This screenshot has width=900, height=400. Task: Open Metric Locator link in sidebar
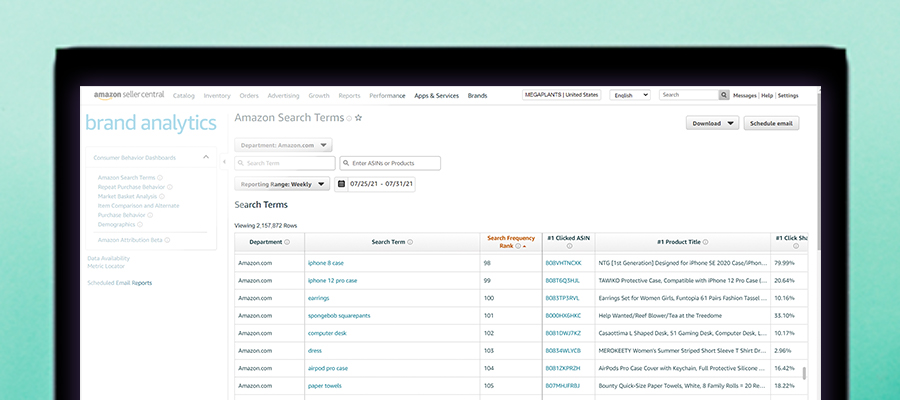(x=106, y=266)
